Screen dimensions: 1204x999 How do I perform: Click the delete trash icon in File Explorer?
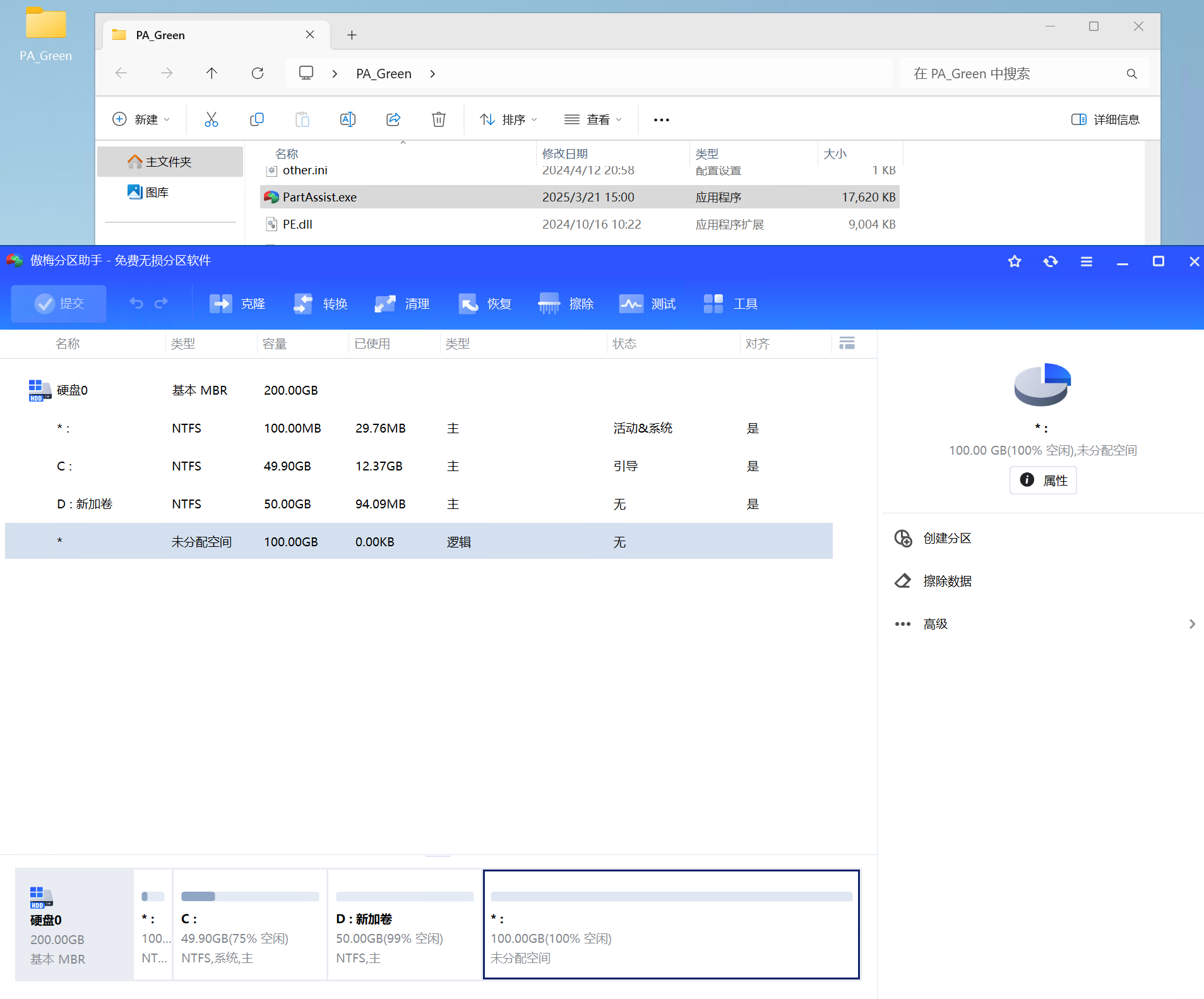[439, 119]
